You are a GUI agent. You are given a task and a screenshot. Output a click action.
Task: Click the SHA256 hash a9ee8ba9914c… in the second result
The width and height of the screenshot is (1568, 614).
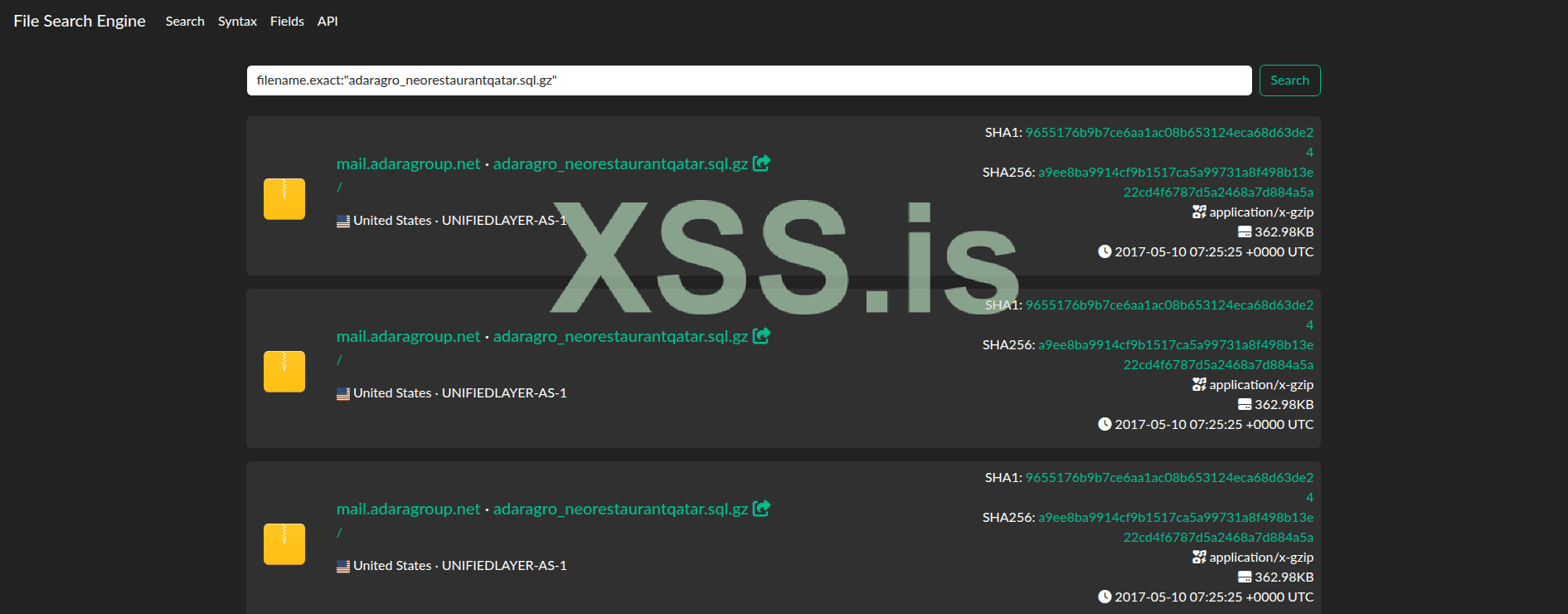(x=1176, y=345)
